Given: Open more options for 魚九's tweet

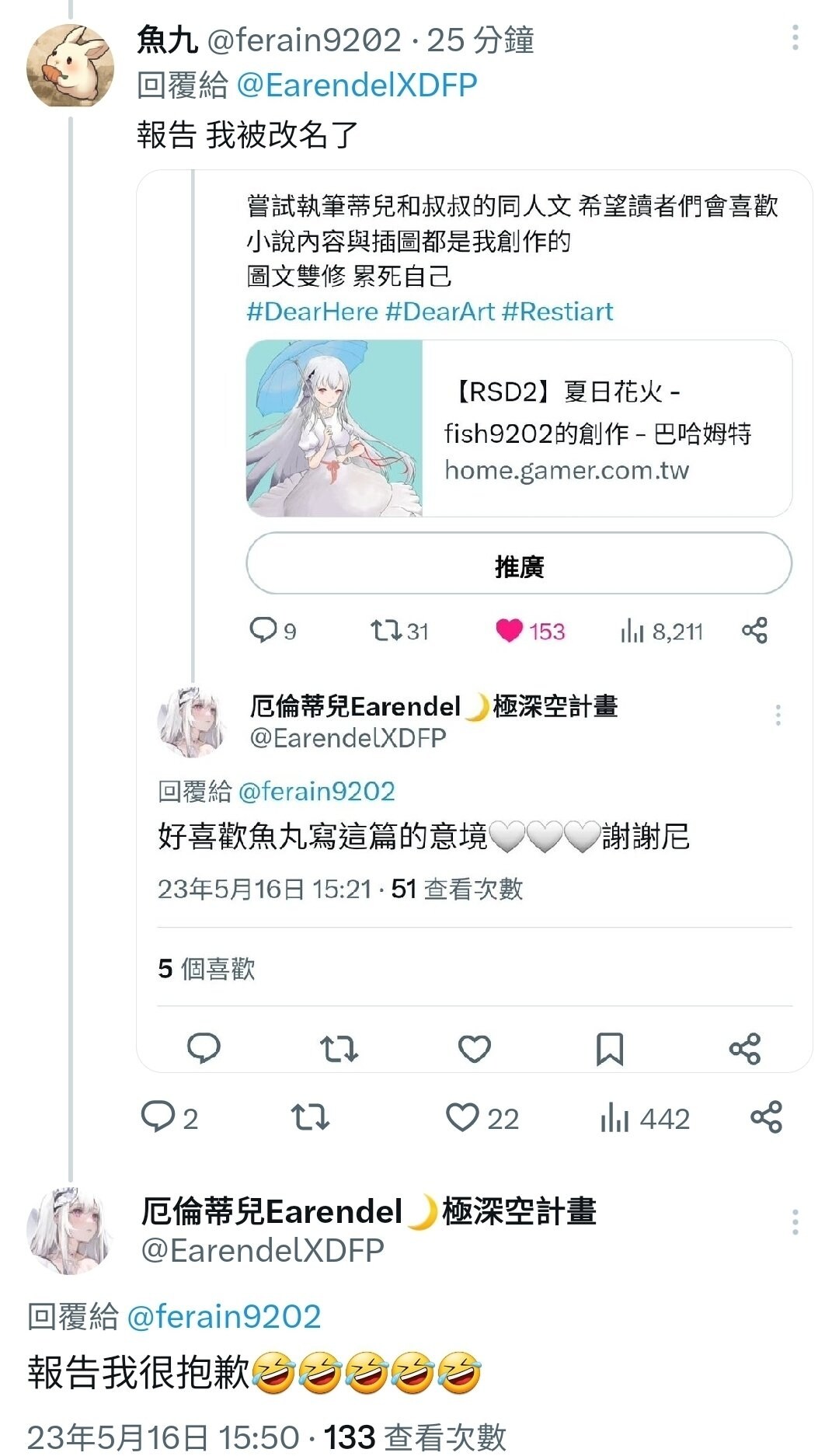Looking at the screenshot, I should tap(795, 38).
